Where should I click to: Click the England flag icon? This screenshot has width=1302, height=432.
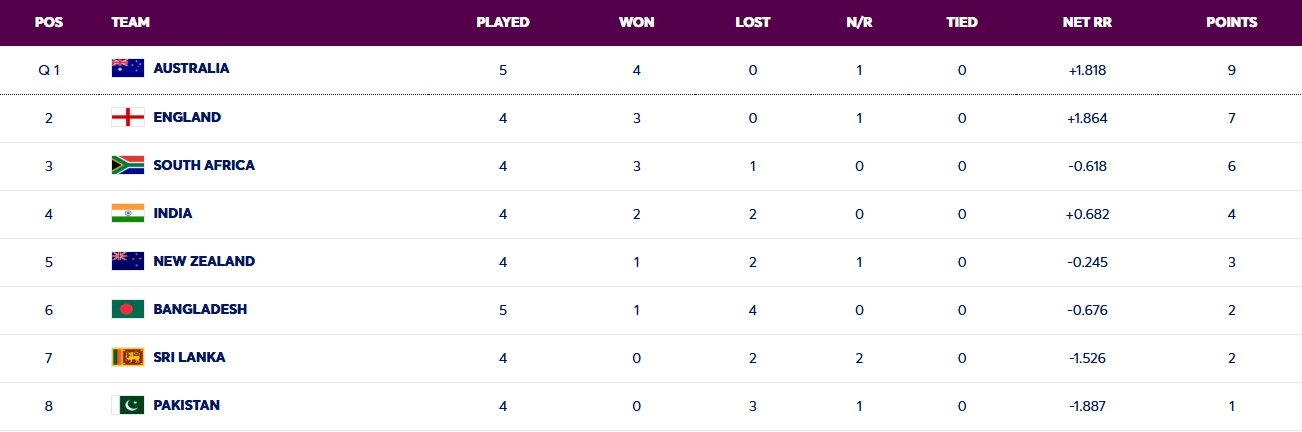coord(128,117)
